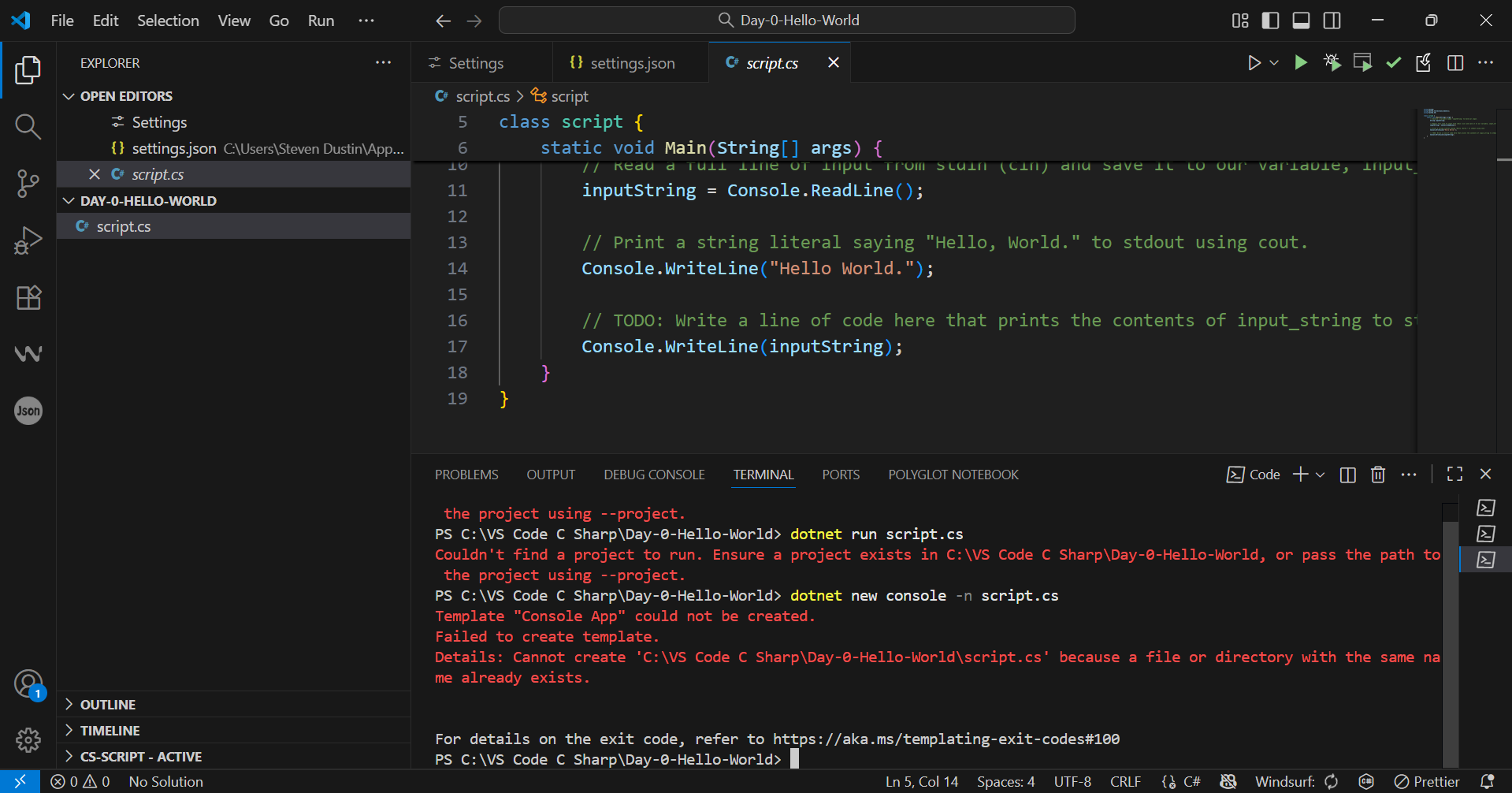Maximize the terminal panel size

pyautogui.click(x=1454, y=475)
